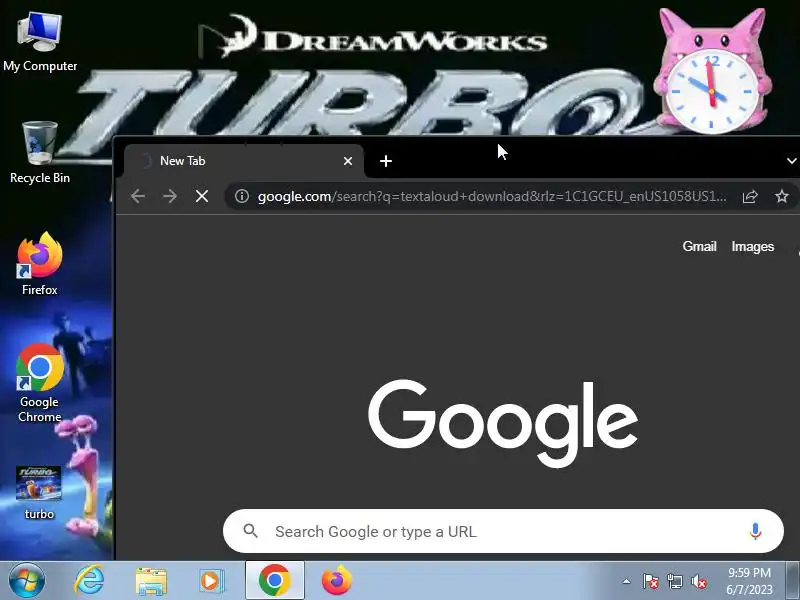This screenshot has width=800, height=600.
Task: Open muted volume speaker tray icon
Action: click(x=698, y=581)
